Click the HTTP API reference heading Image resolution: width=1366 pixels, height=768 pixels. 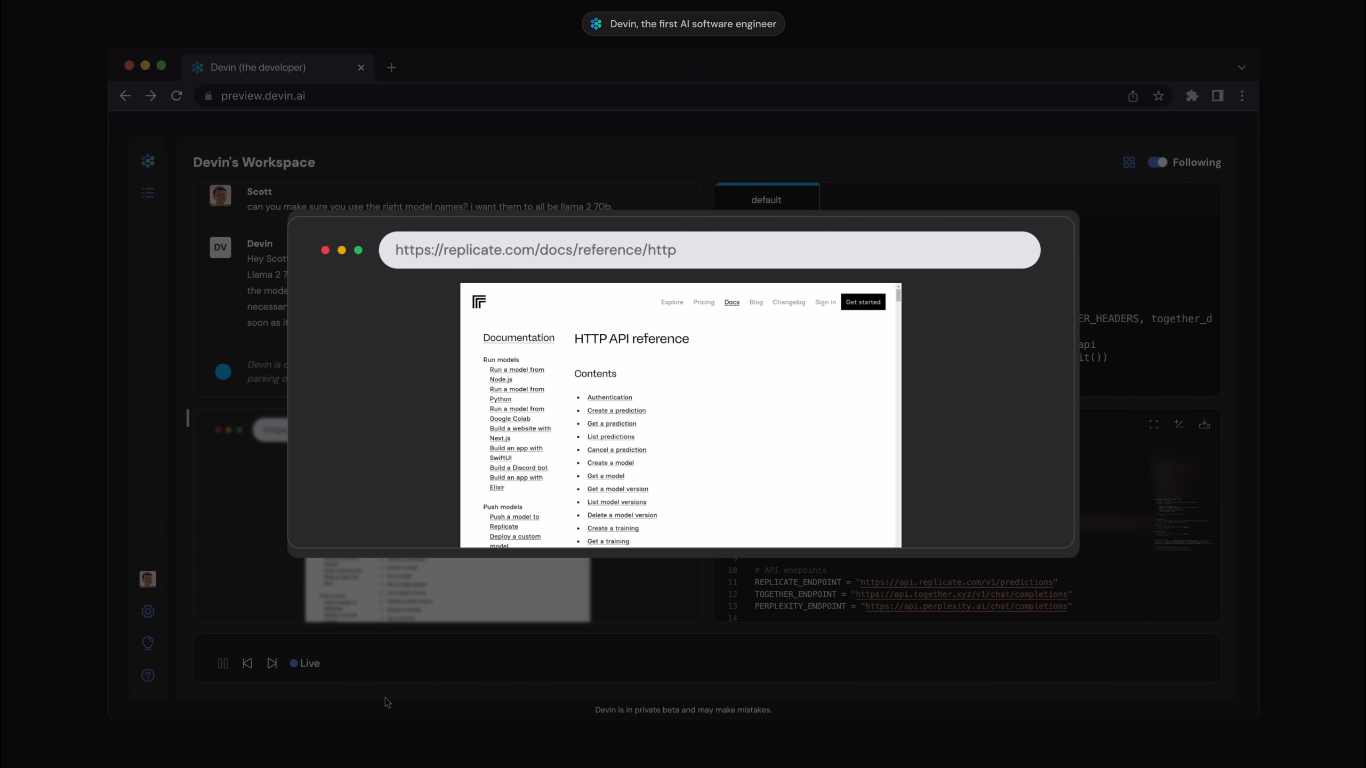click(632, 339)
